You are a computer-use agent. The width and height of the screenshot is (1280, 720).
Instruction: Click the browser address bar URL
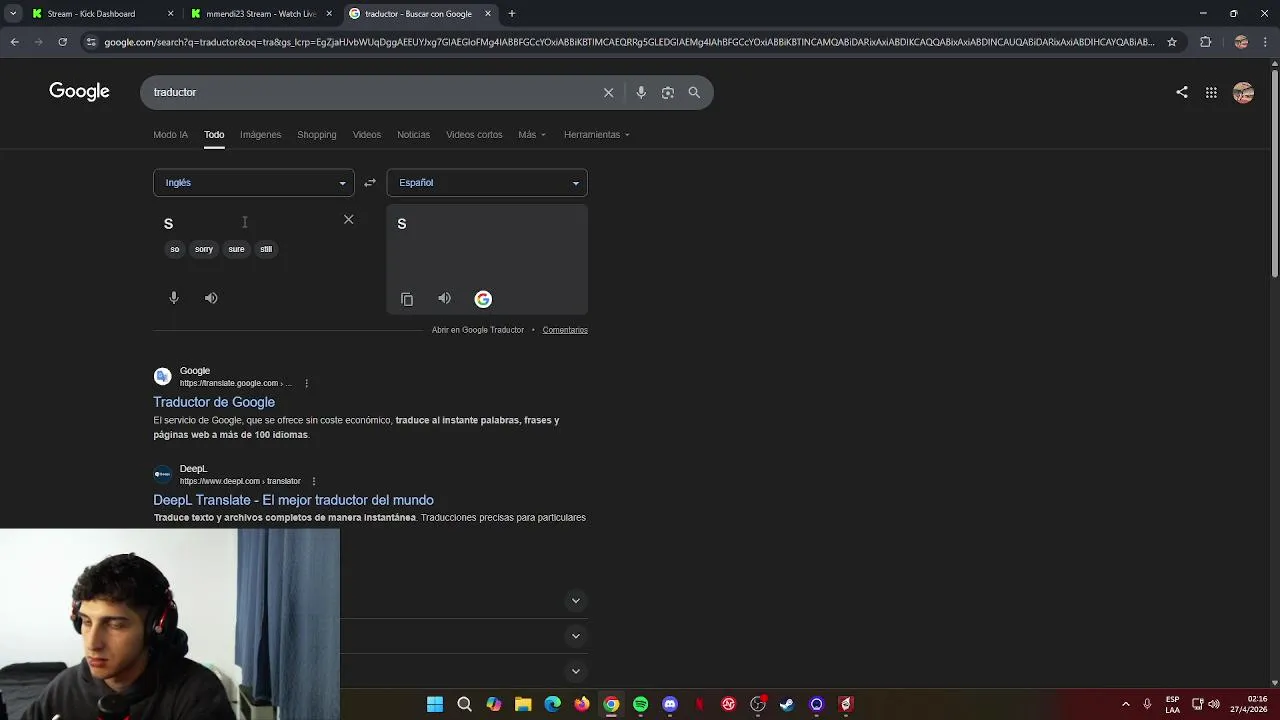pyautogui.click(x=630, y=42)
